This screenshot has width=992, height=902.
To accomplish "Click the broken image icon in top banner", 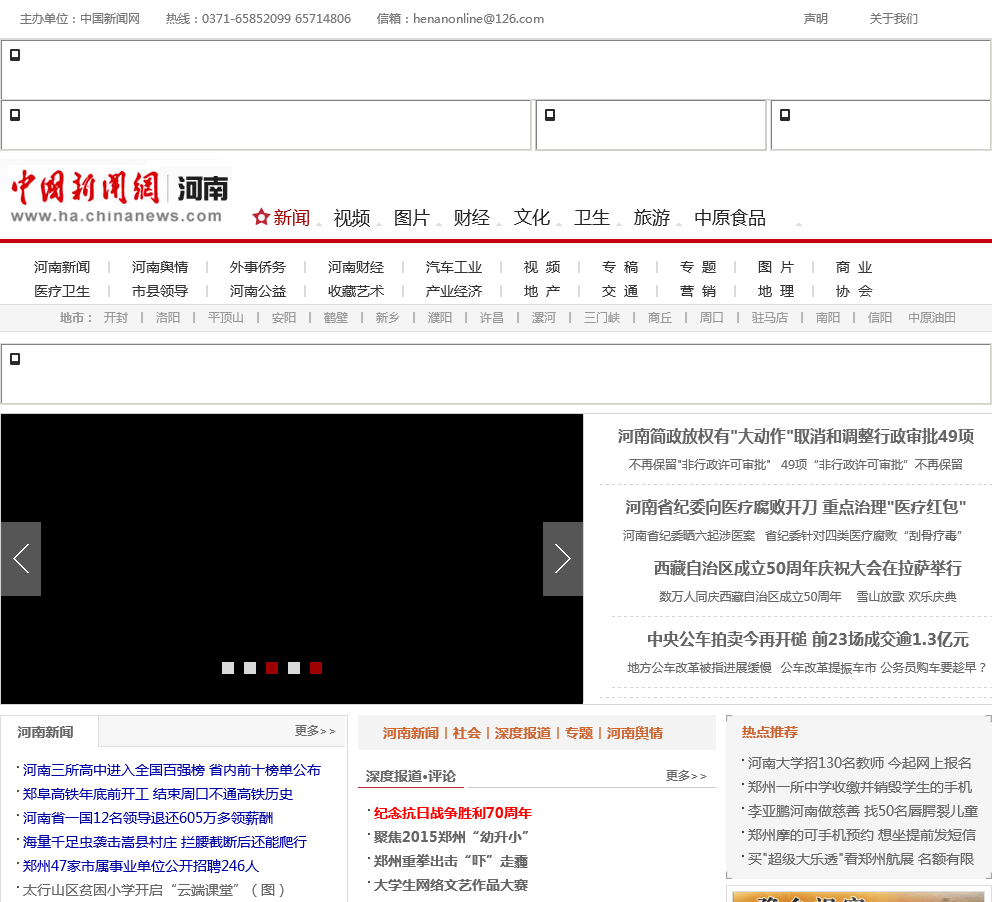I will pos(15,55).
